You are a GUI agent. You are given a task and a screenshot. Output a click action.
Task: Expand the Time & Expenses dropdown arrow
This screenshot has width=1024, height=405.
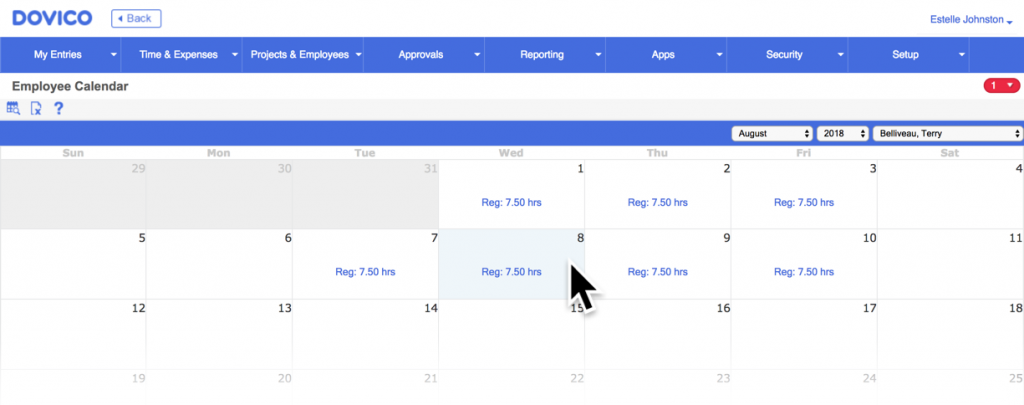click(235, 56)
